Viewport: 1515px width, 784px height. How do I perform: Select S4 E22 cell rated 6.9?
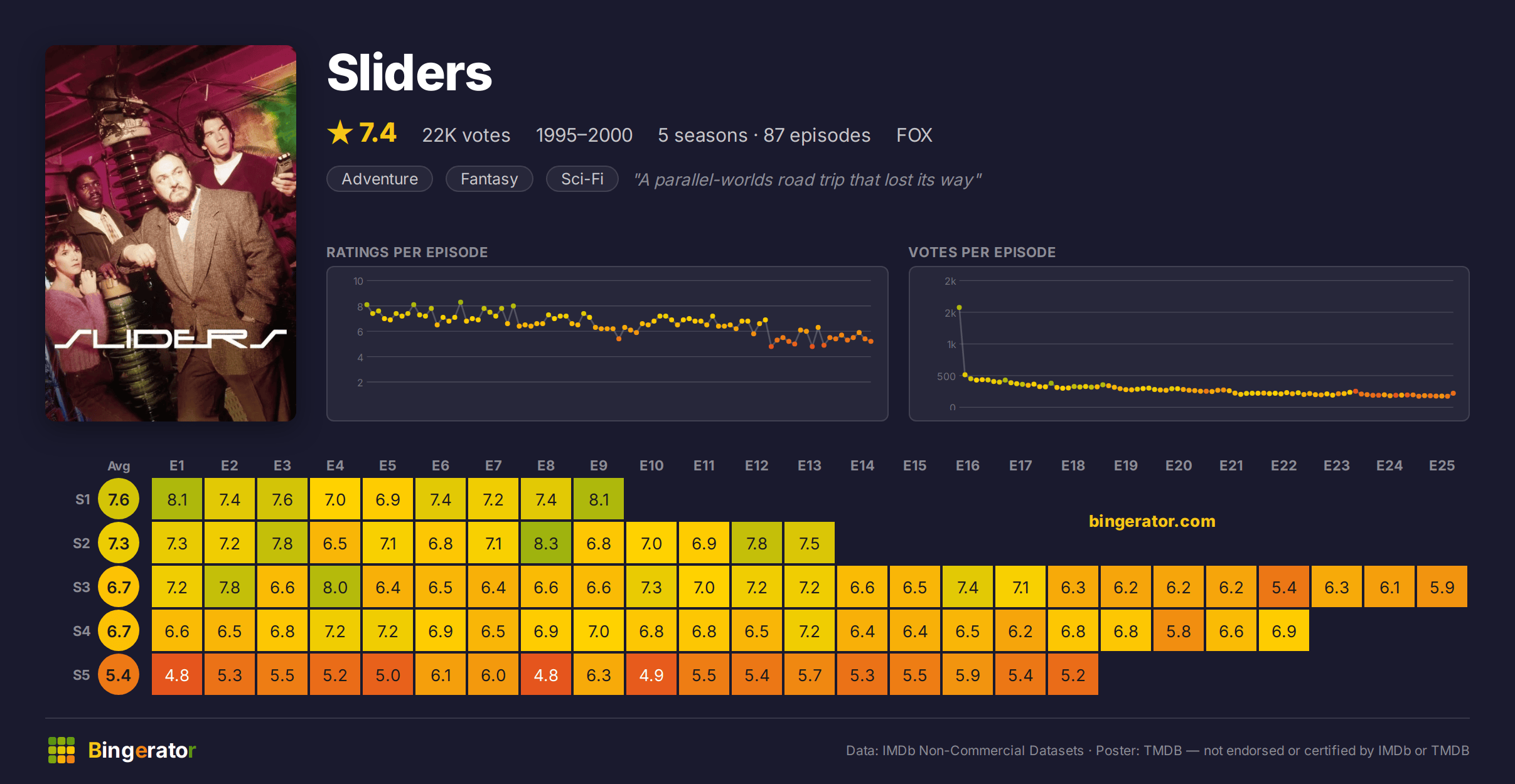click(1284, 630)
